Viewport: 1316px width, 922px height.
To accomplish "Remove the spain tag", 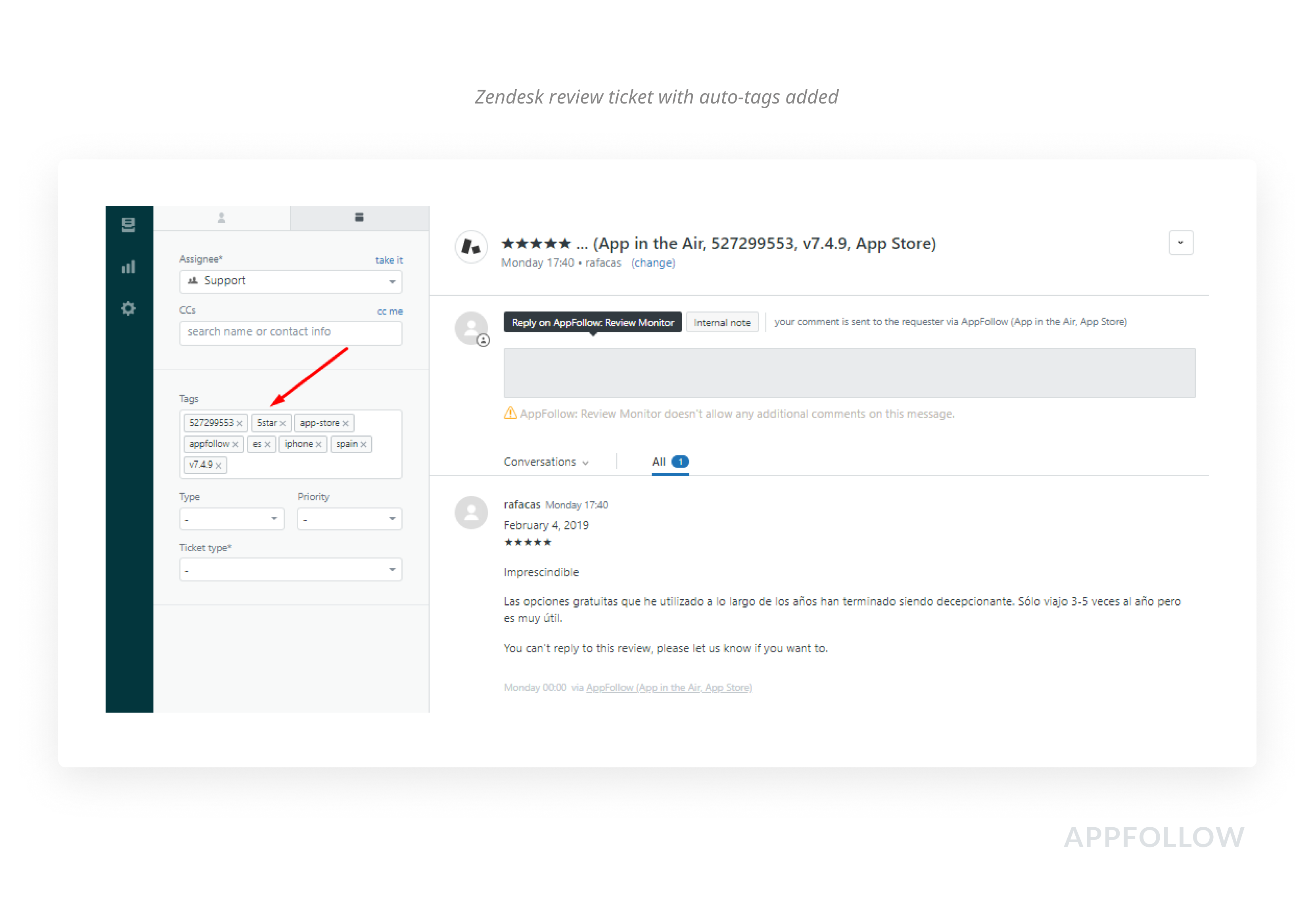I will click(363, 444).
